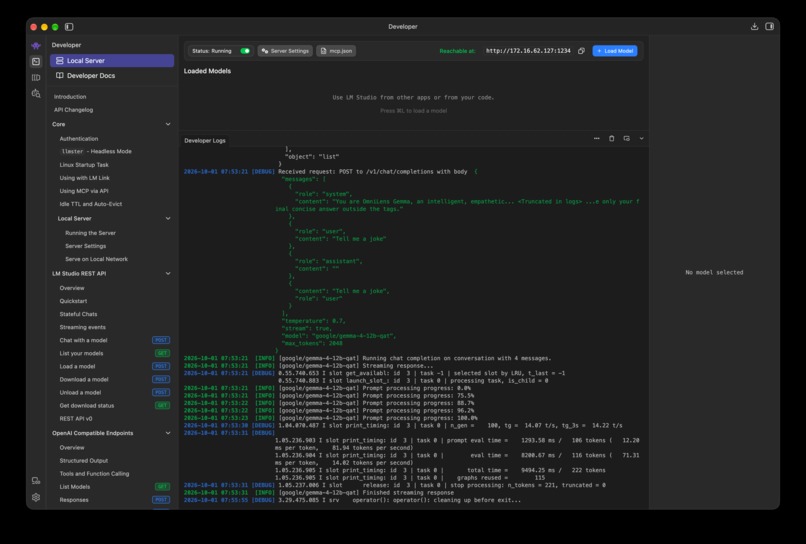Open Server Settings button

(285, 51)
